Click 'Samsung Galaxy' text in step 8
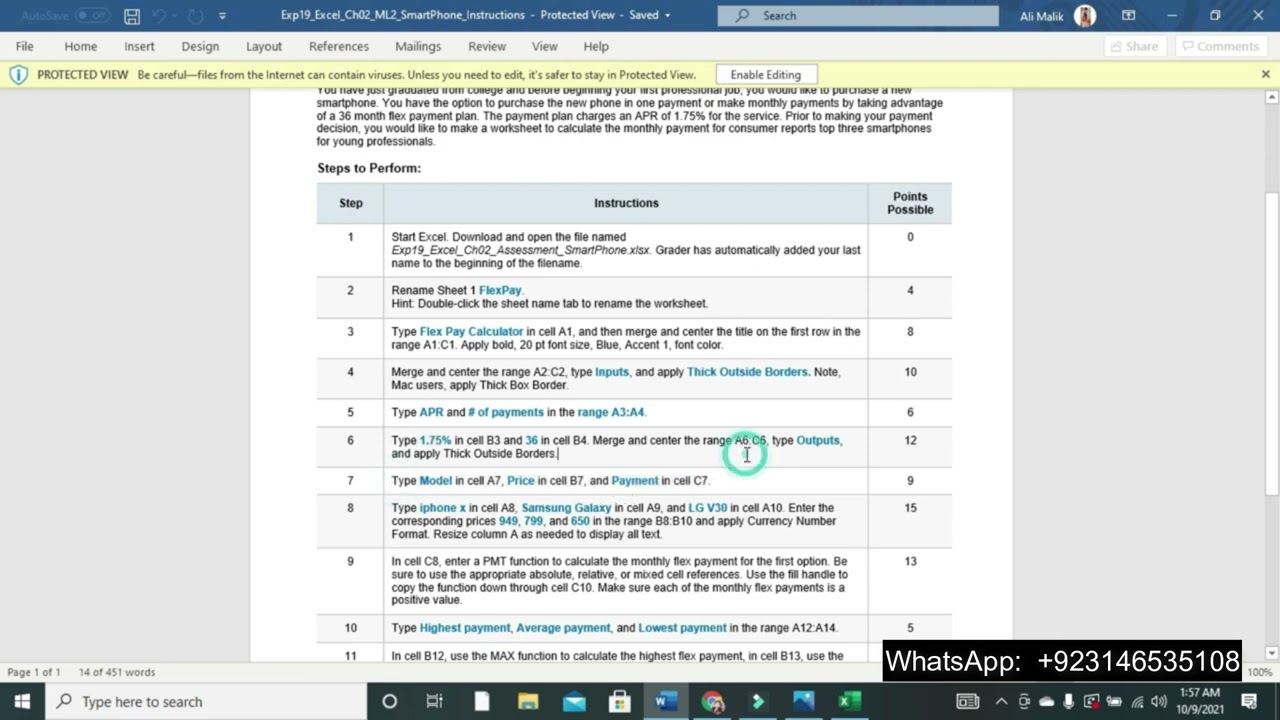Screen dimensions: 1280x720 pyautogui.click(x=566, y=508)
